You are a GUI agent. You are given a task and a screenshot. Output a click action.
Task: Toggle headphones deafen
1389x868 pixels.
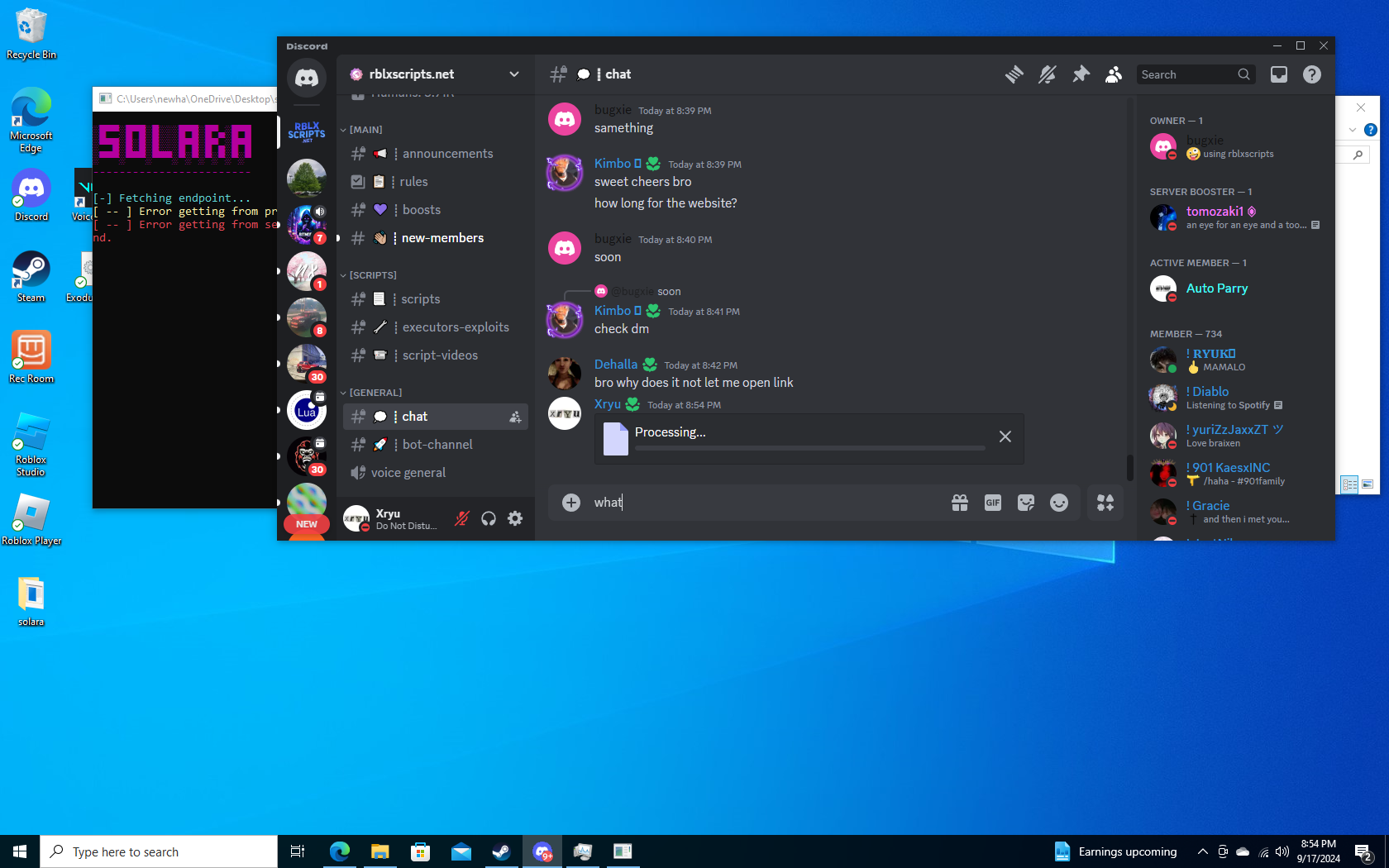[x=489, y=518]
